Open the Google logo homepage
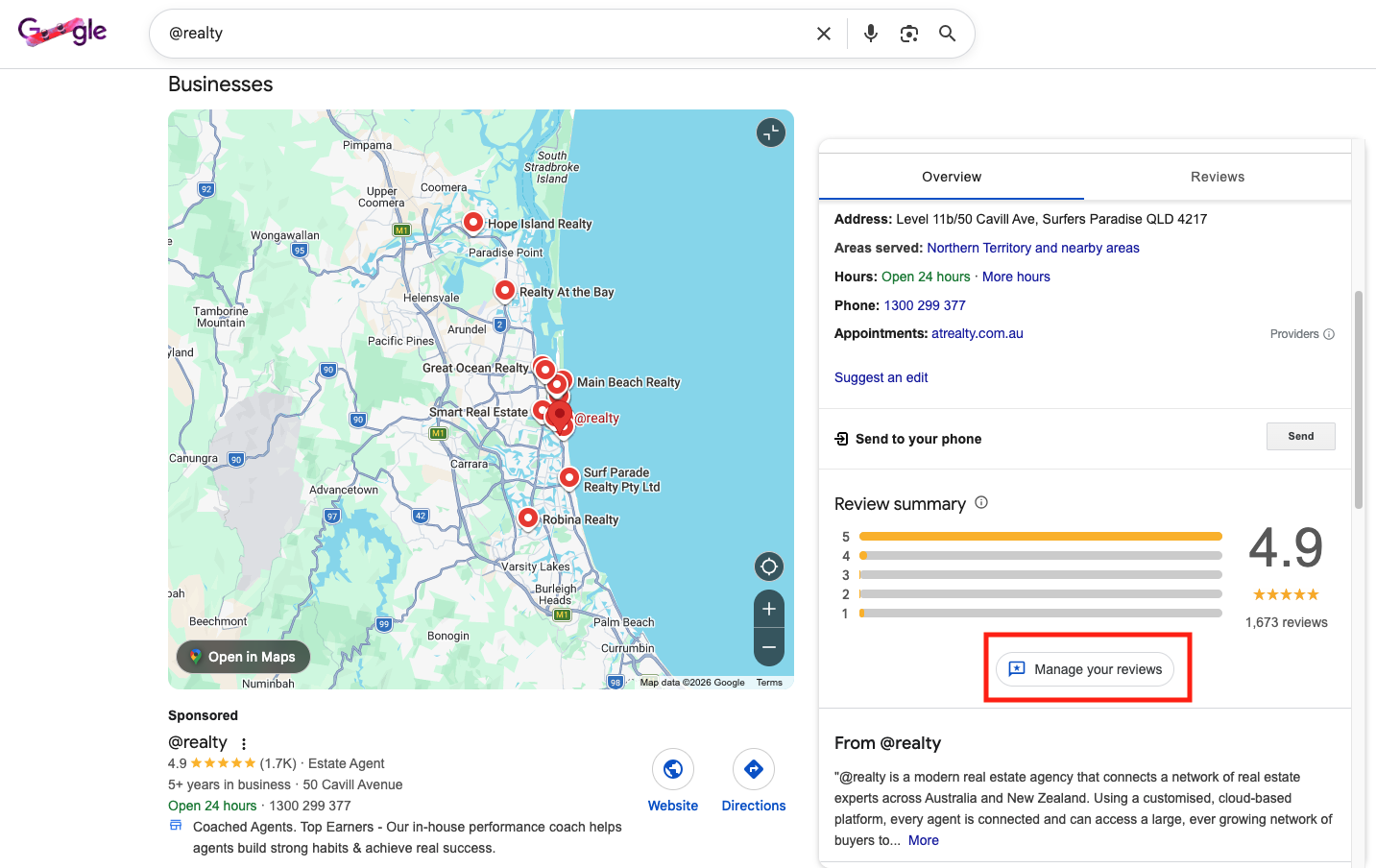The width and height of the screenshot is (1376, 868). pos(62,33)
